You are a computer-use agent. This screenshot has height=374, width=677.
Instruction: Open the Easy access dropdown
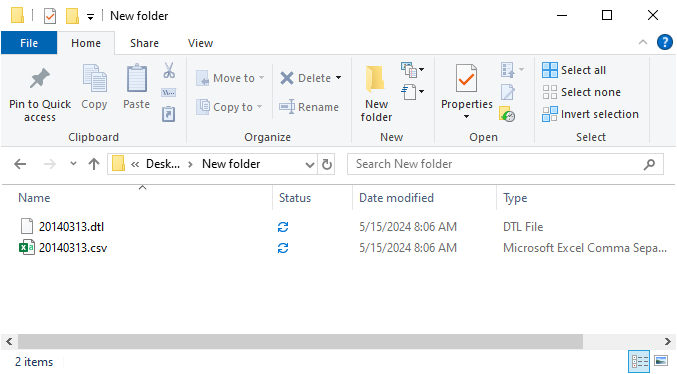click(x=413, y=92)
